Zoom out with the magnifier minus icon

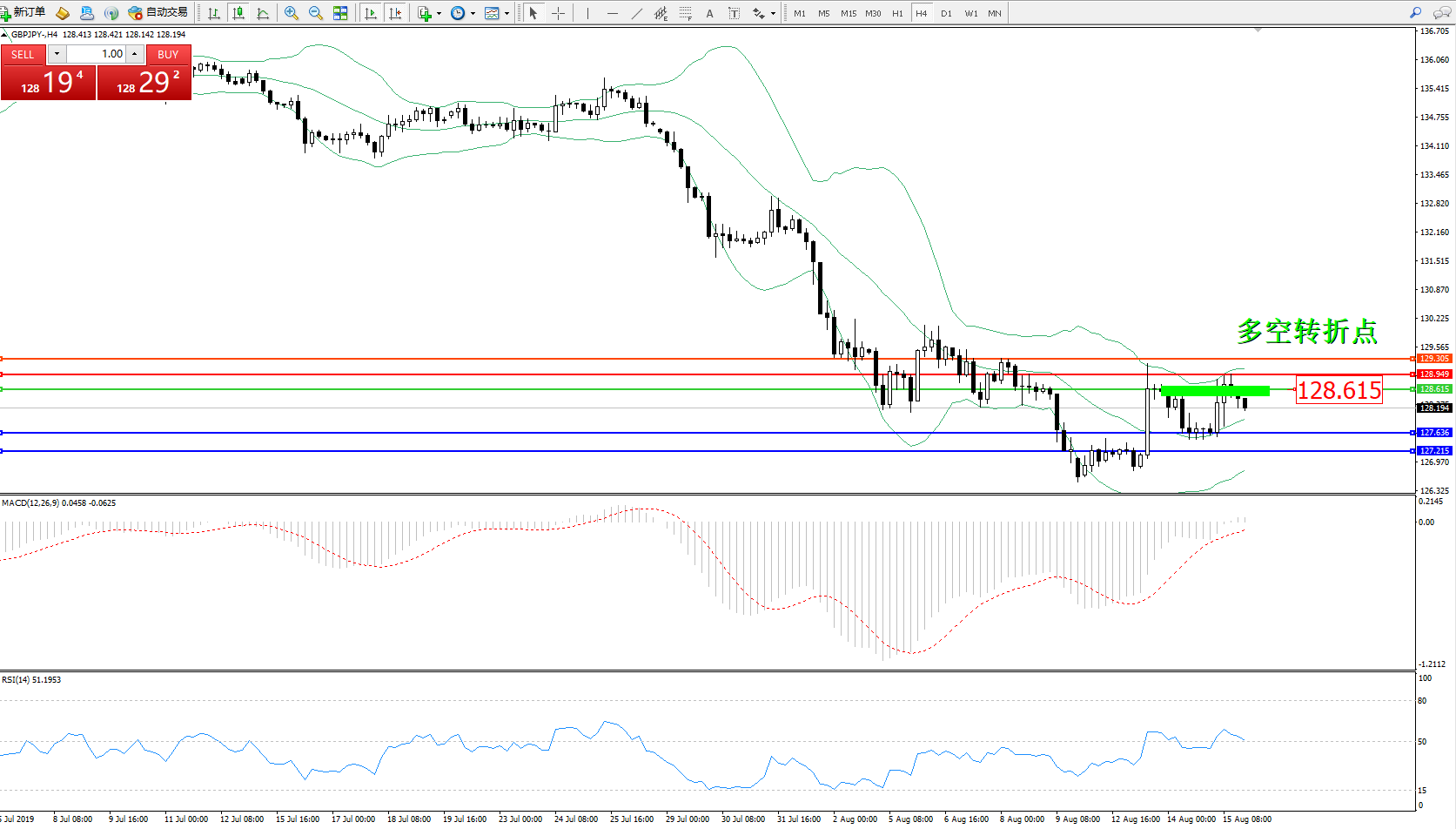316,13
